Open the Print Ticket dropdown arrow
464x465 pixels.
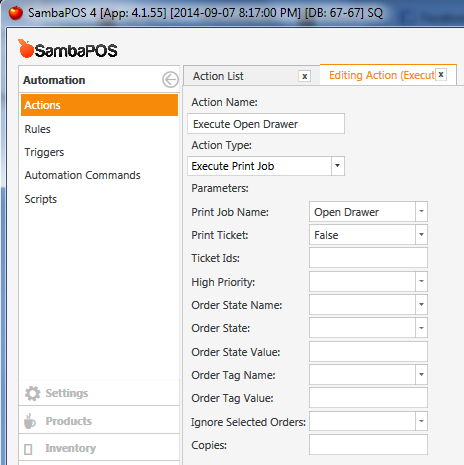pyautogui.click(x=421, y=235)
